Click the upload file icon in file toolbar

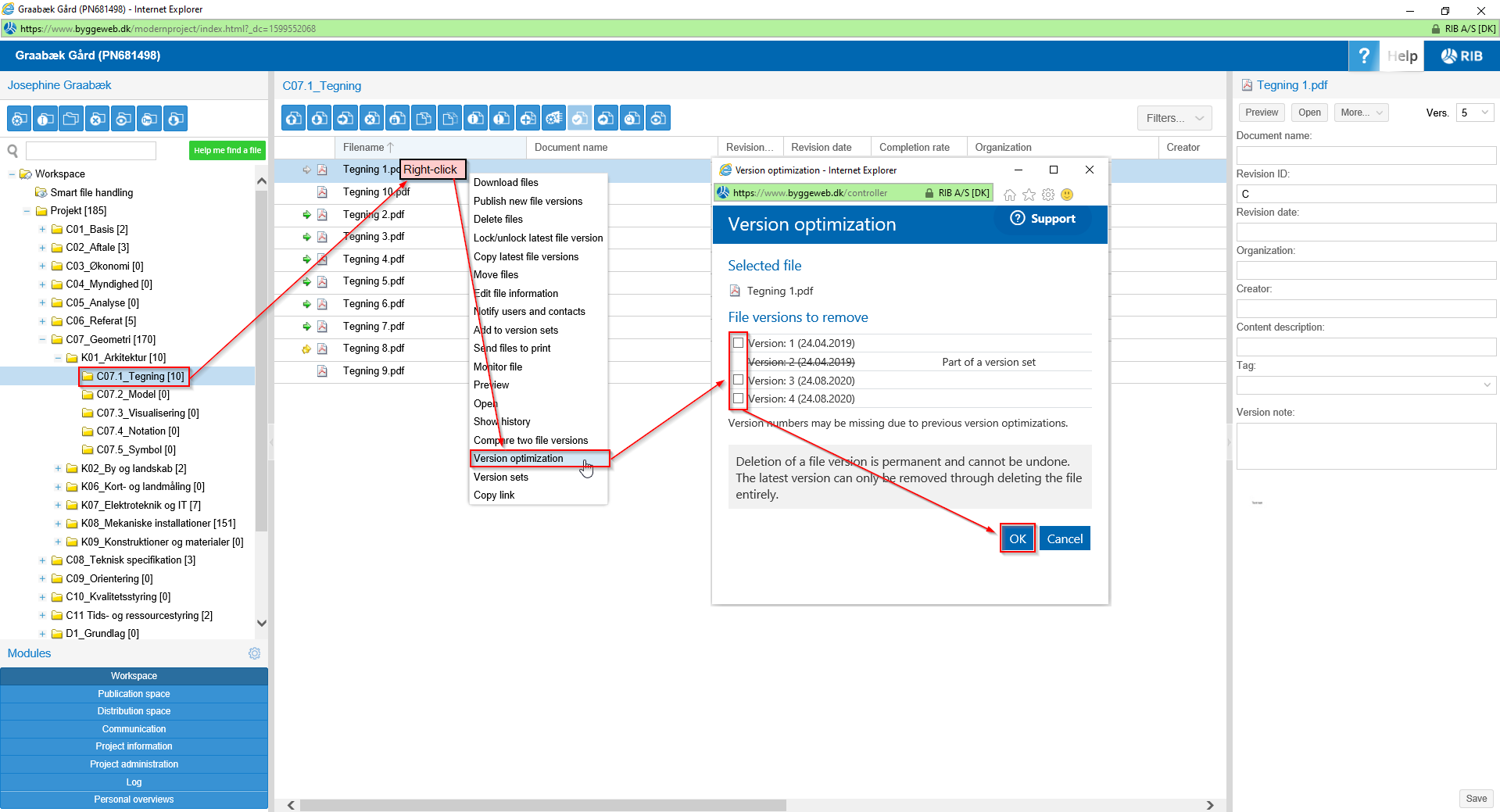[294, 119]
